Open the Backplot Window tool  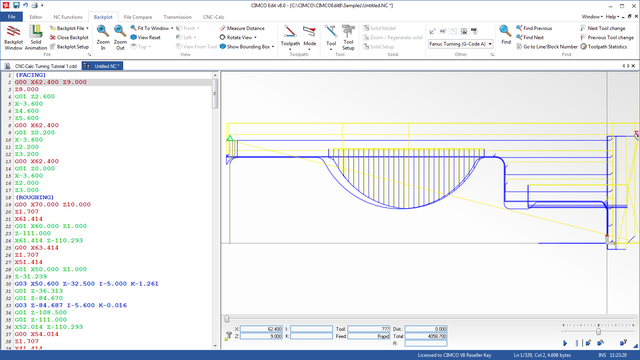tap(13, 37)
